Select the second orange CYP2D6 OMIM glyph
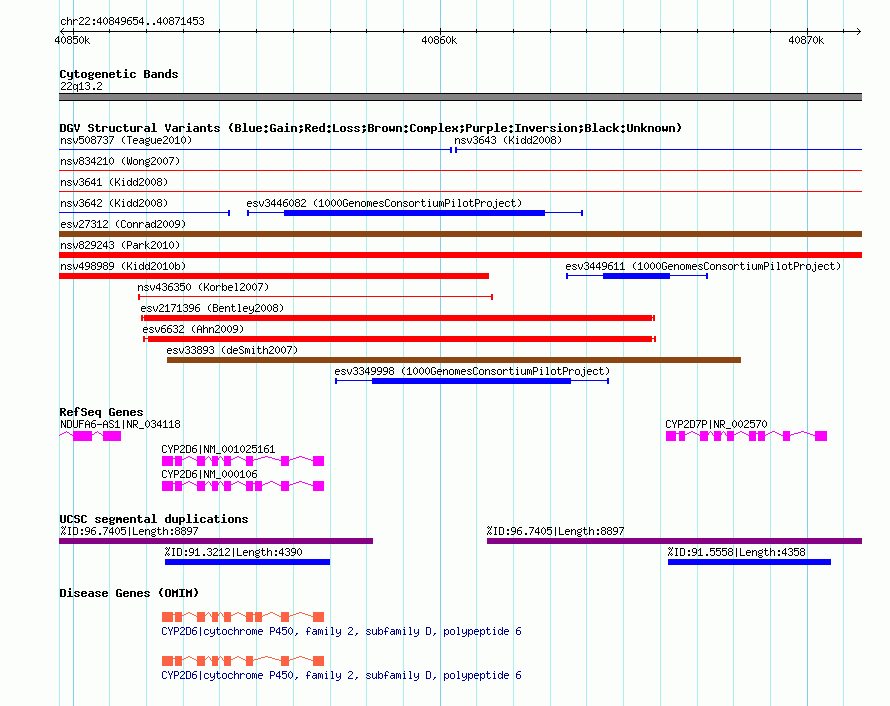Image resolution: width=890 pixels, height=706 pixels. click(243, 661)
